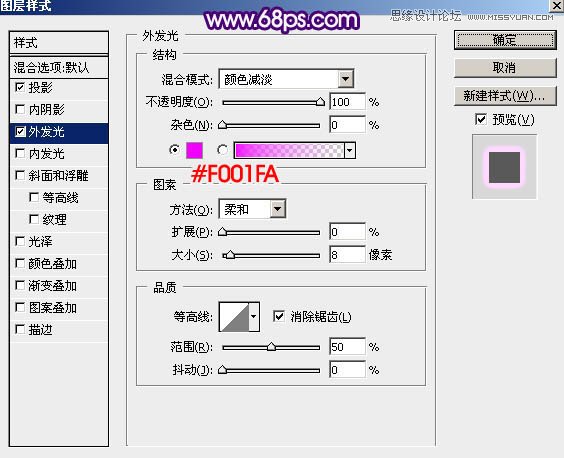Screen dimensions: 564x458
Task: Click the 范围 range field showing 50
Action: (347, 347)
